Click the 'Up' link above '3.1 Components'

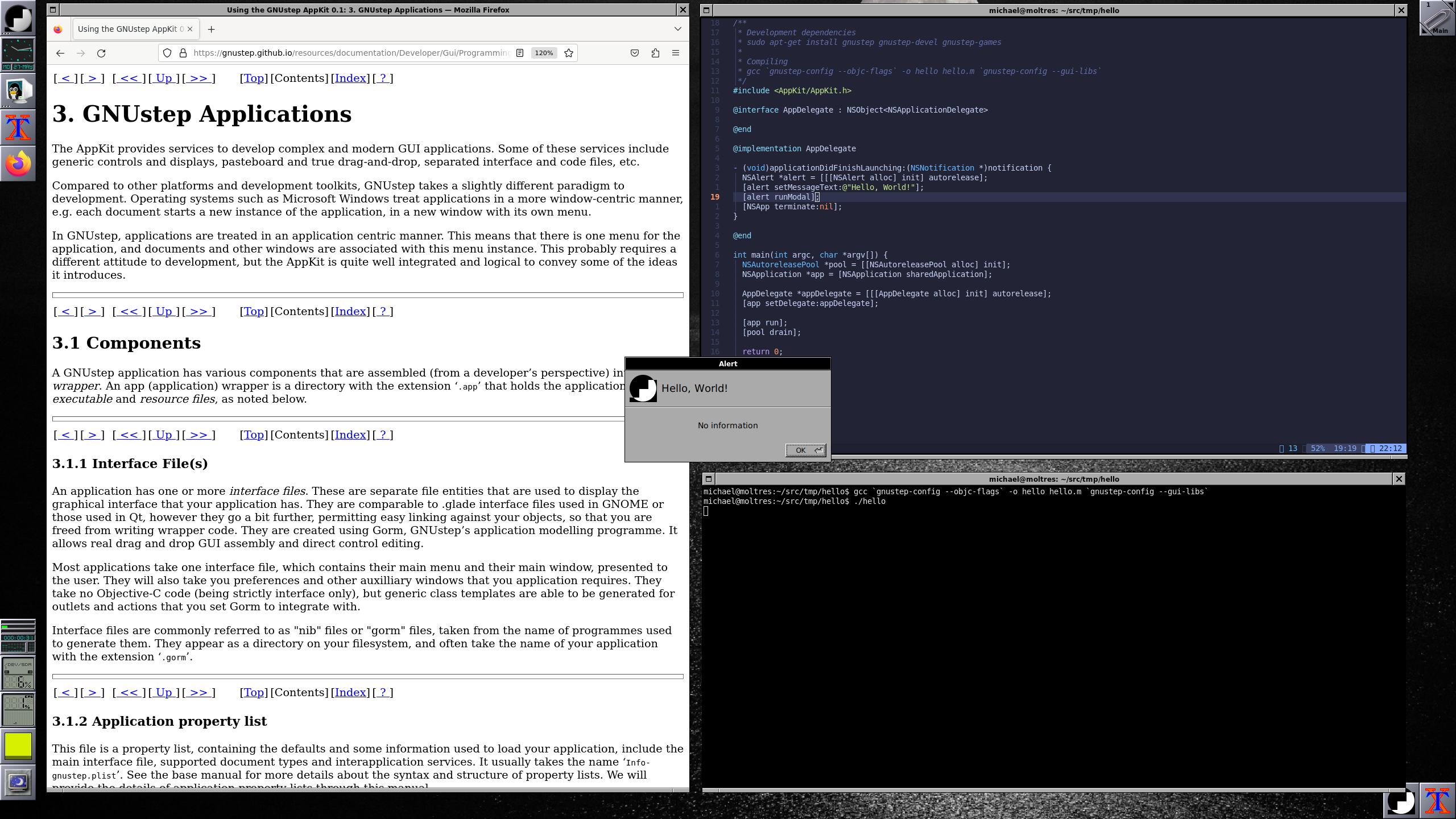(164, 312)
